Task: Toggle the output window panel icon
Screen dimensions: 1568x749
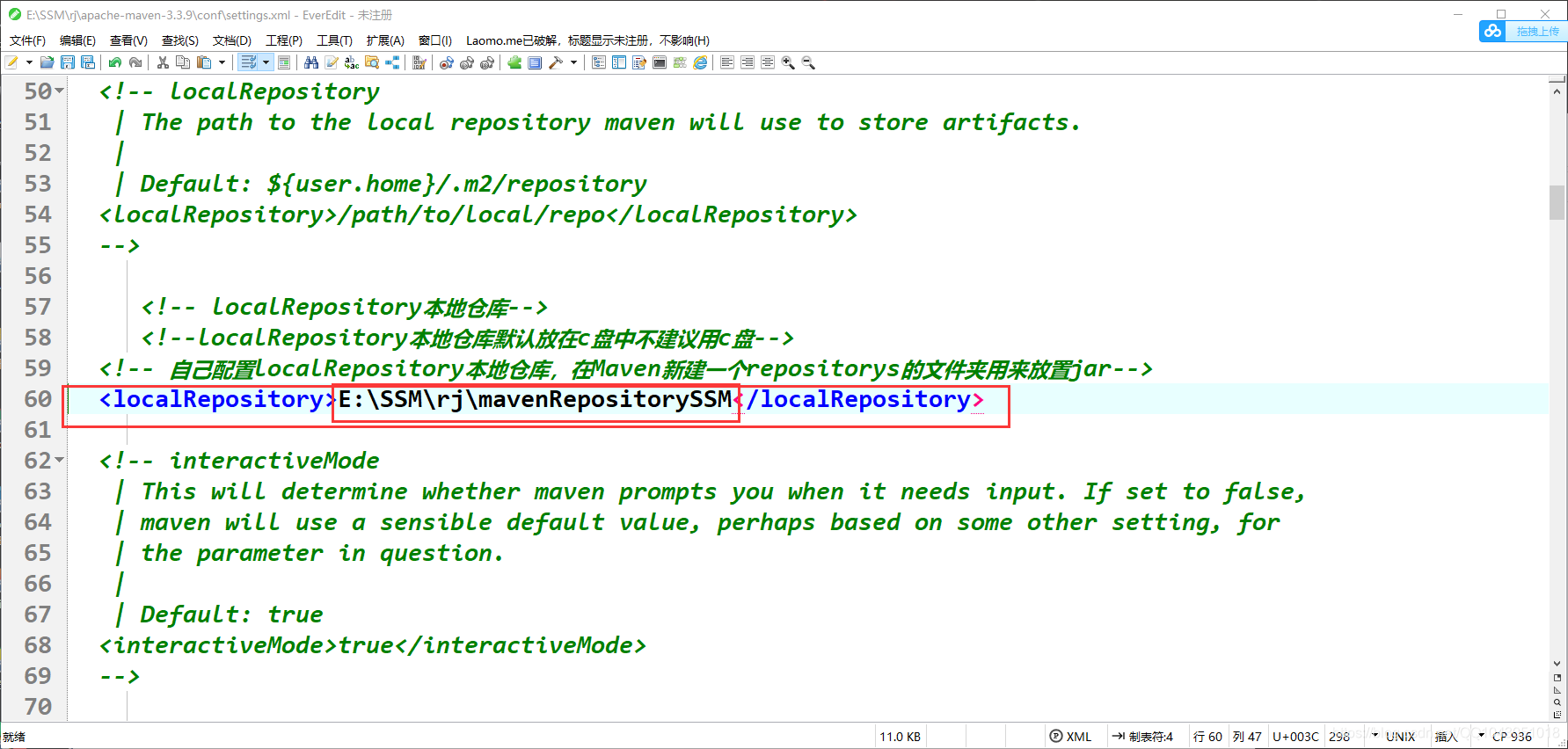Action: 639,62
